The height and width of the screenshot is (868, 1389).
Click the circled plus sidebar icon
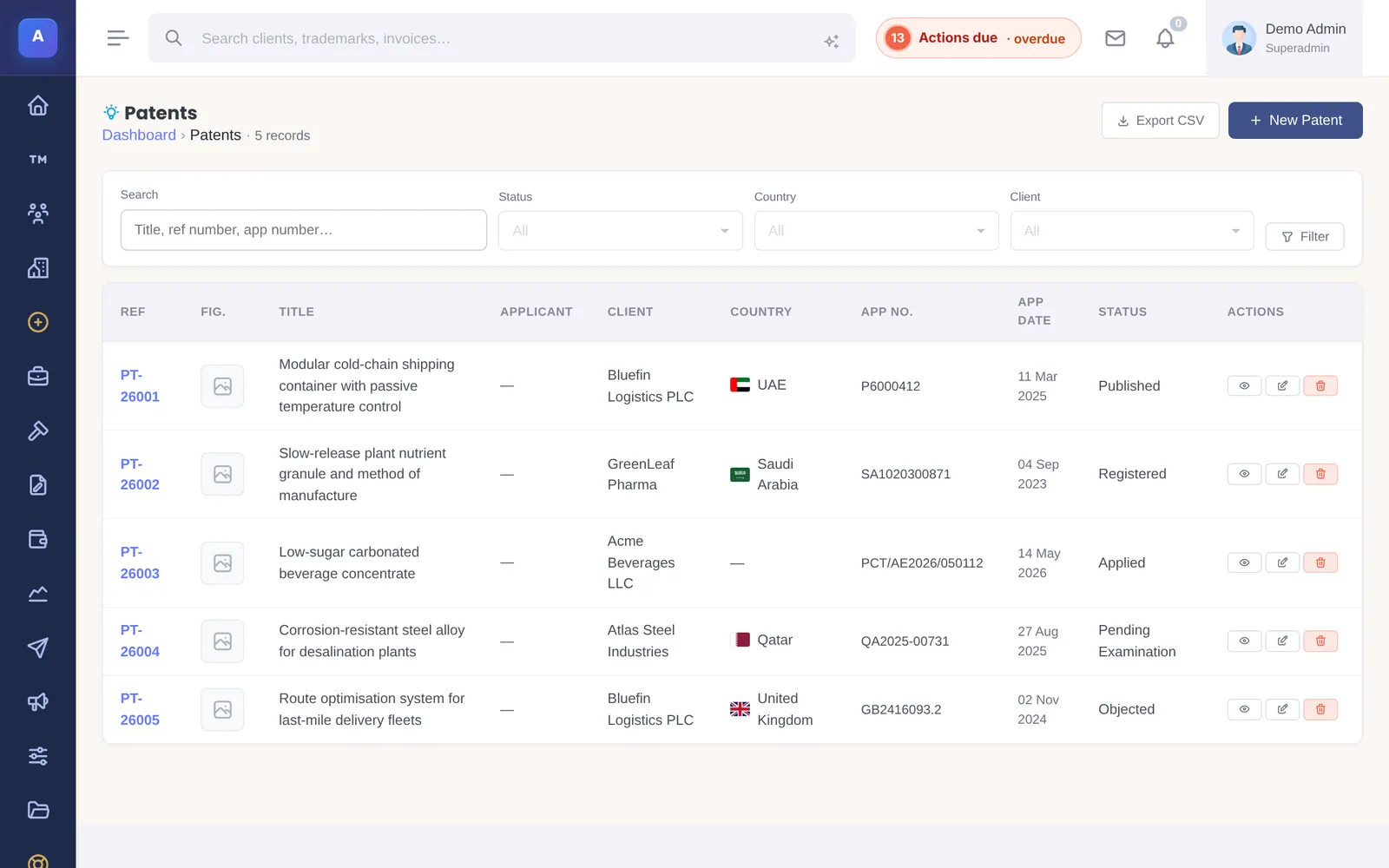pos(37,322)
